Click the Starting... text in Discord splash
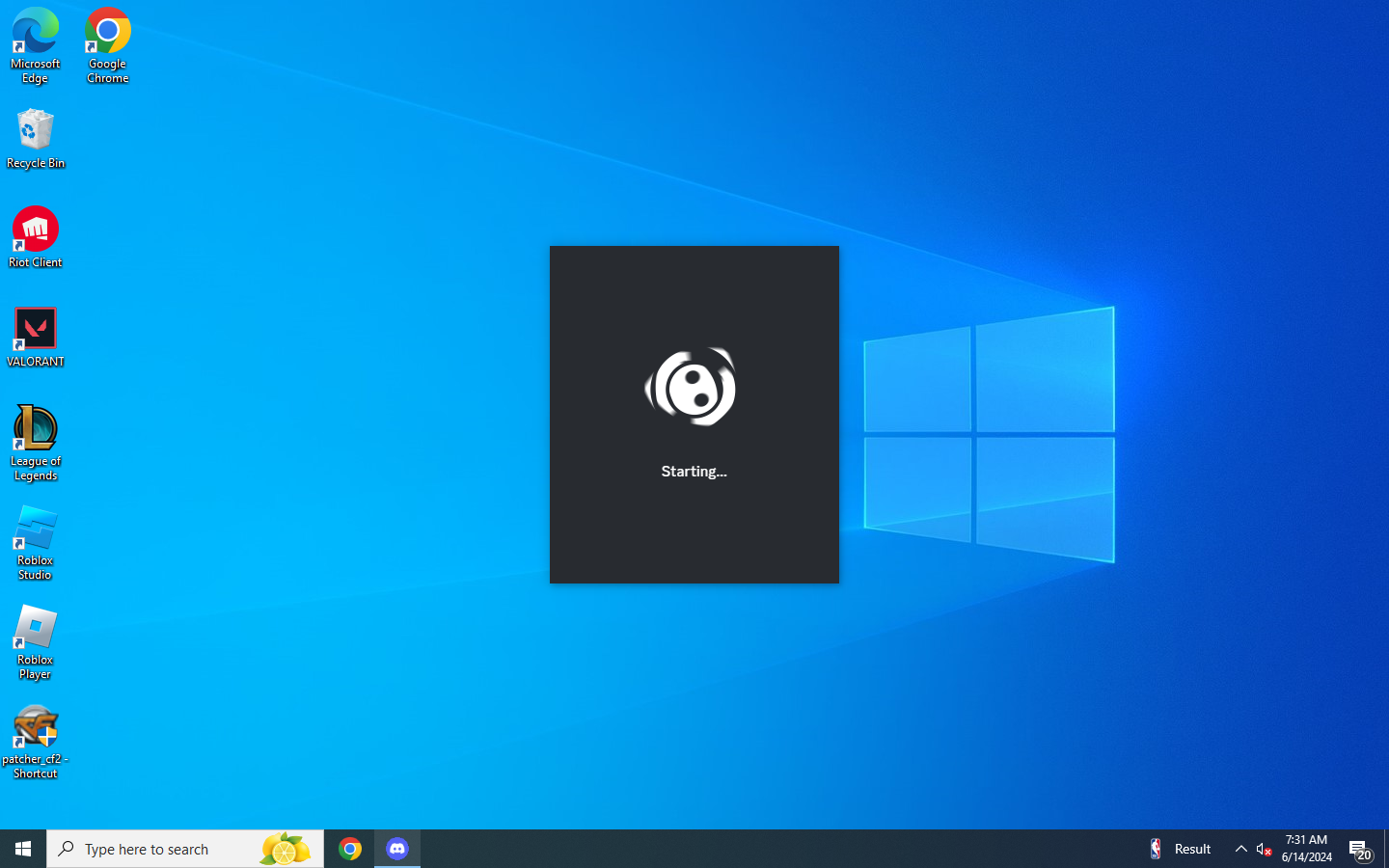 [x=694, y=472]
